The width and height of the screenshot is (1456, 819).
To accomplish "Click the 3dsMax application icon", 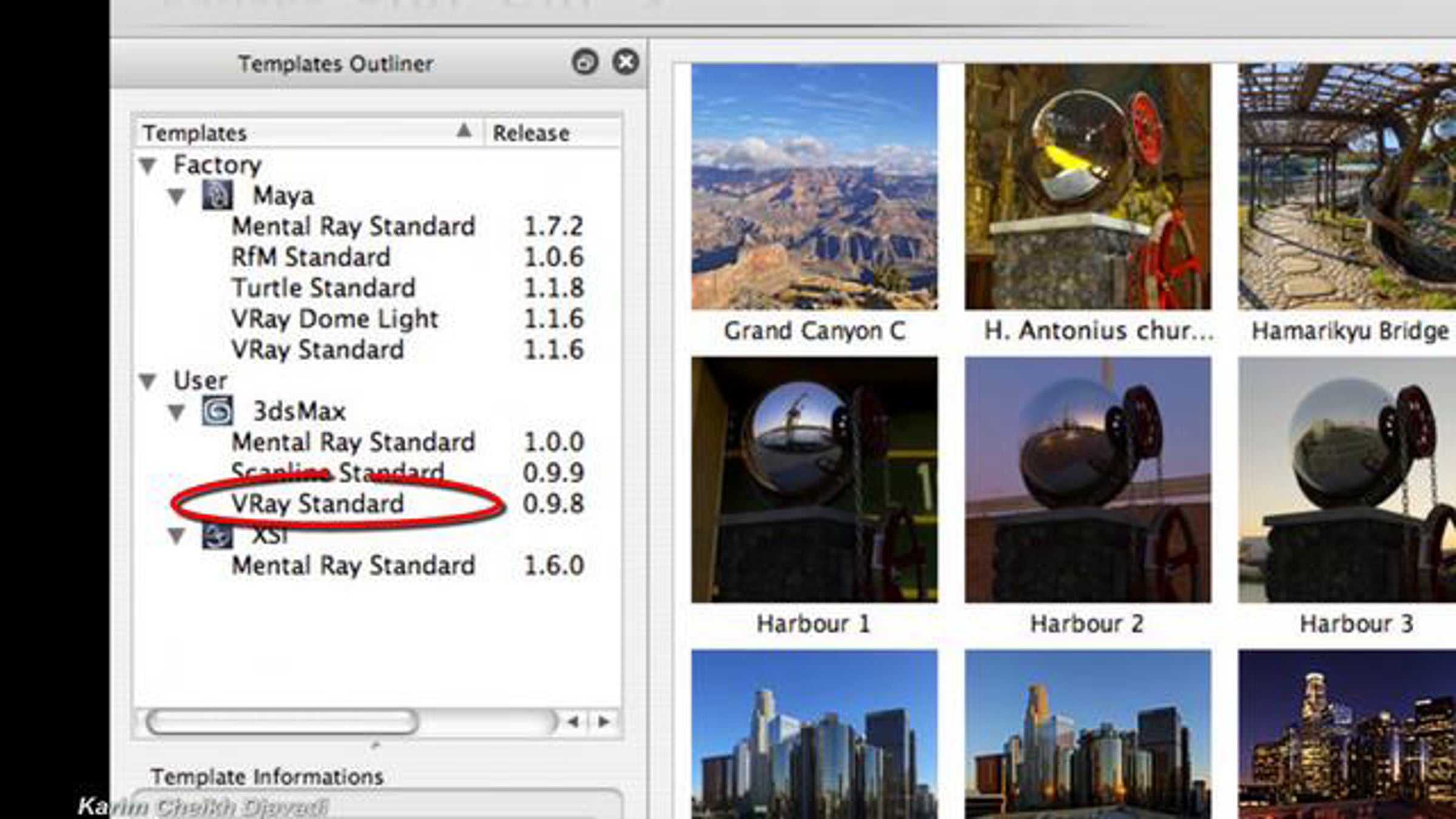I will click(x=217, y=411).
